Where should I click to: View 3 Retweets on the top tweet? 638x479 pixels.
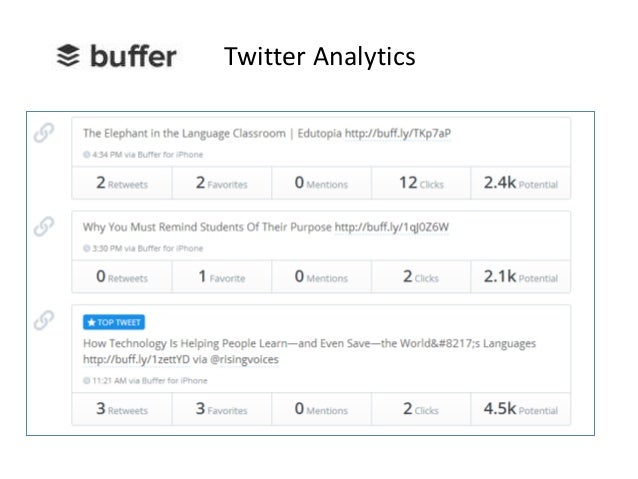121,409
